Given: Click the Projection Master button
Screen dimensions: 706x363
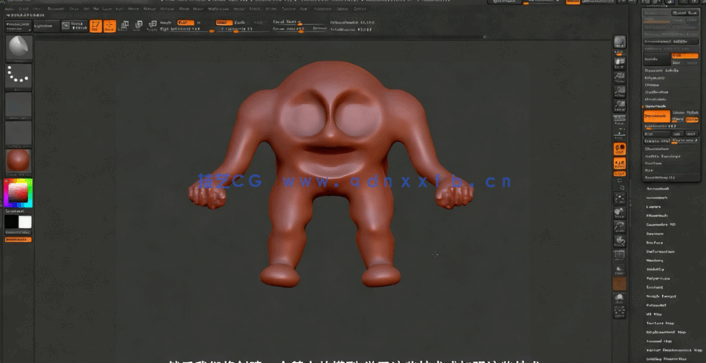Looking at the screenshot, I should [18, 26].
